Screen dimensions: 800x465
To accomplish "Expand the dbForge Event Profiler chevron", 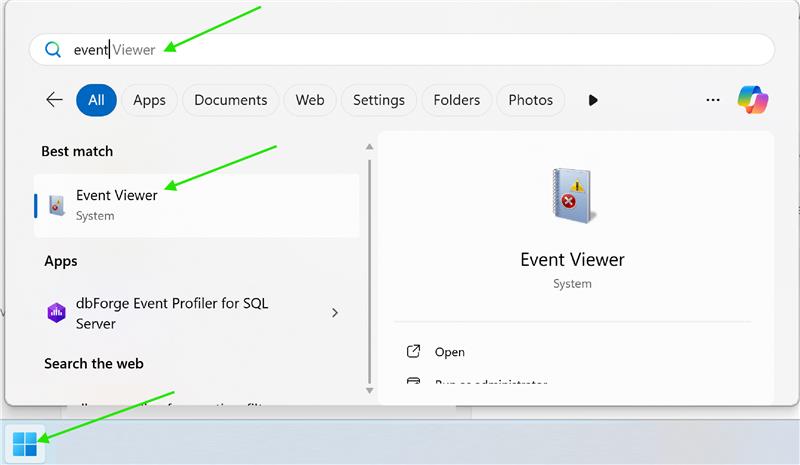I will coord(335,312).
